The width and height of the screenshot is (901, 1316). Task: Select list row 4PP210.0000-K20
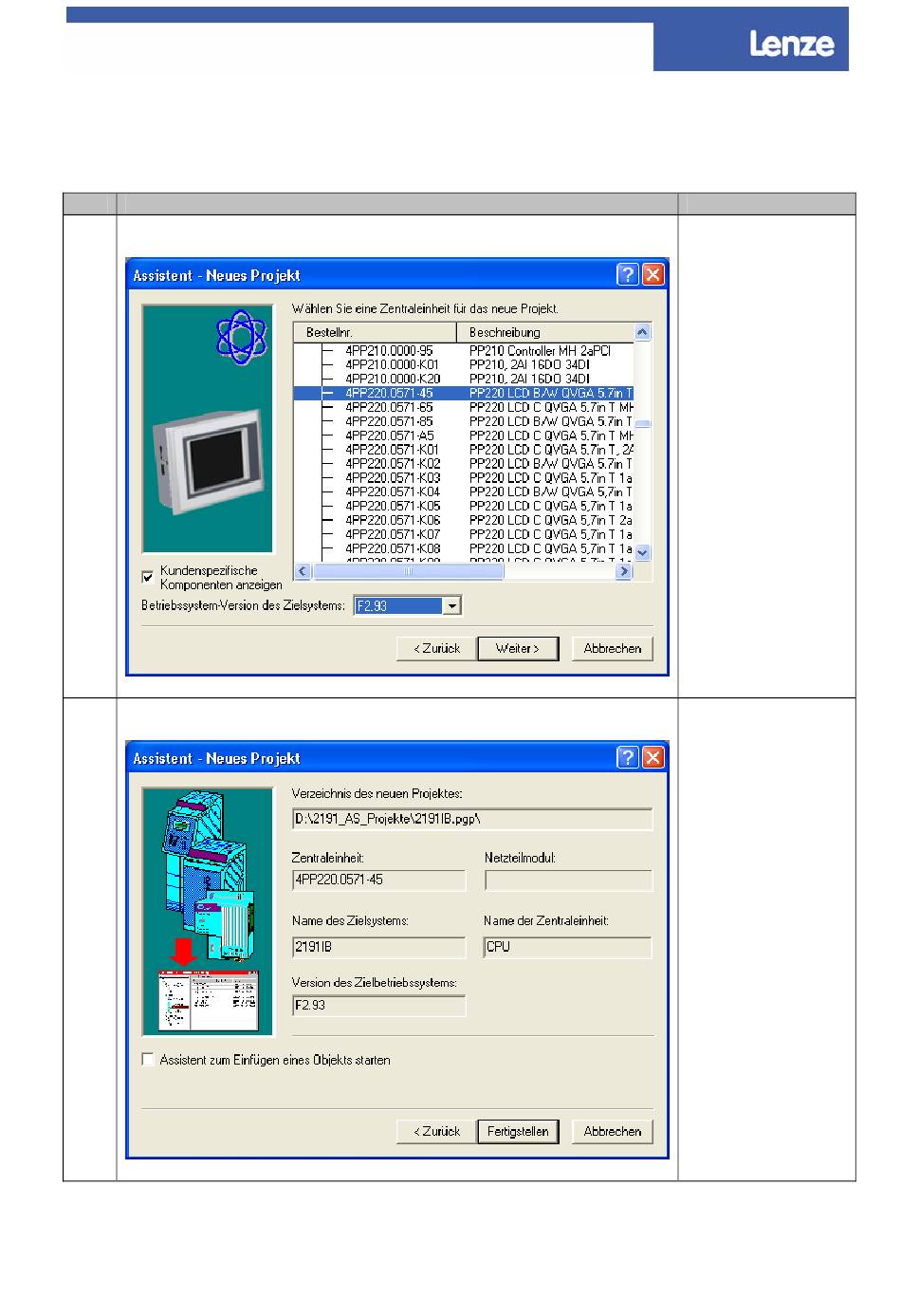pos(463,379)
